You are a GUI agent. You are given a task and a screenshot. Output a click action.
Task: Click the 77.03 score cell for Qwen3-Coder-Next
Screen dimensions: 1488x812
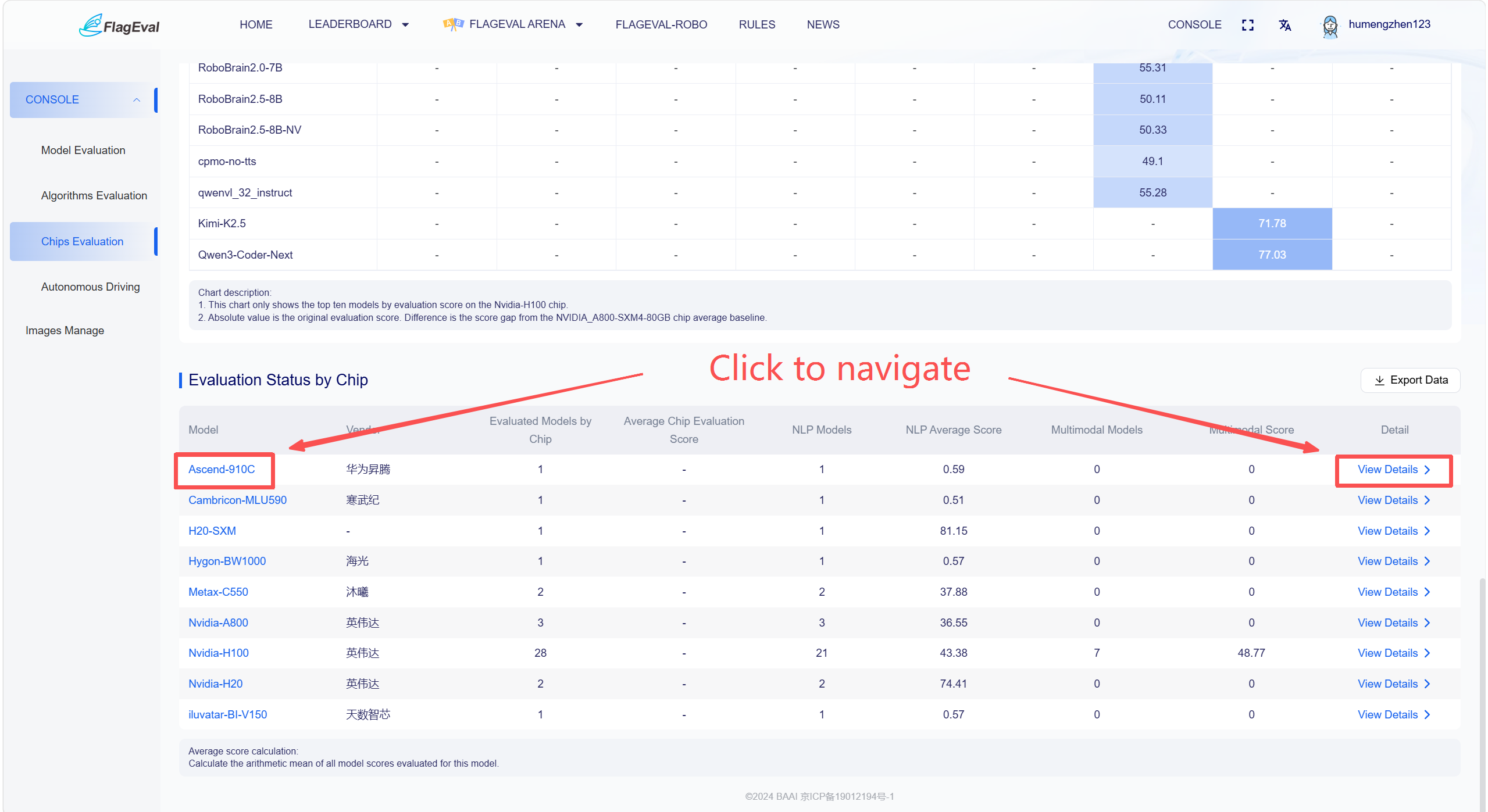(1272, 255)
